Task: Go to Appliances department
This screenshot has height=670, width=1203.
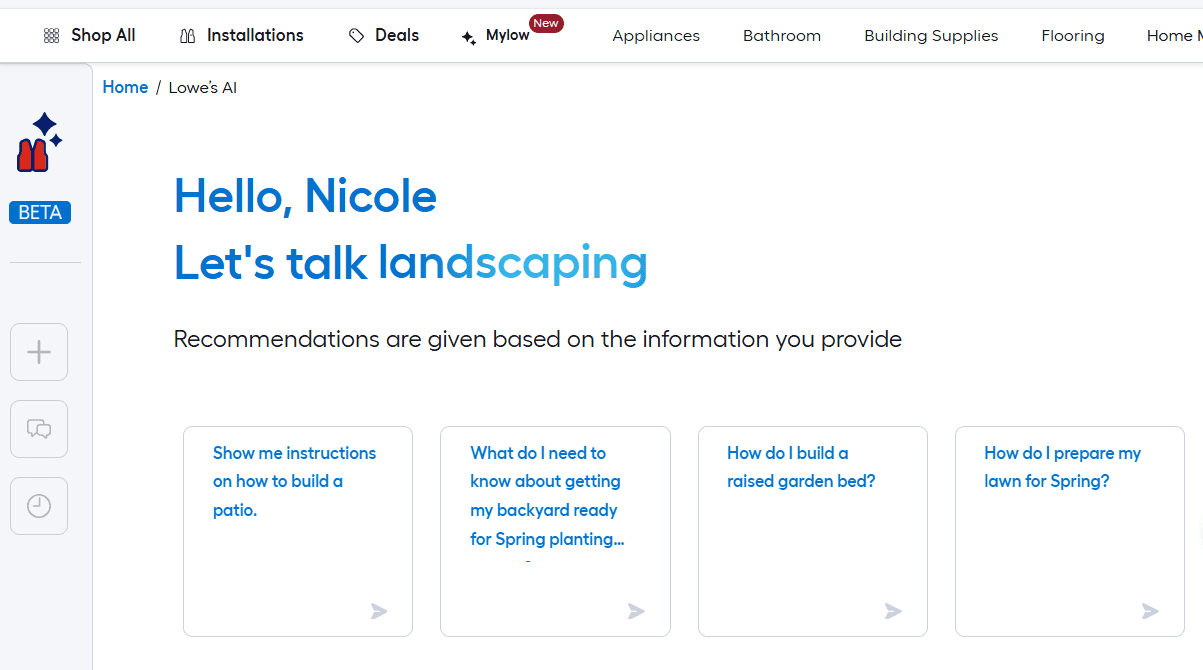Action: (656, 36)
